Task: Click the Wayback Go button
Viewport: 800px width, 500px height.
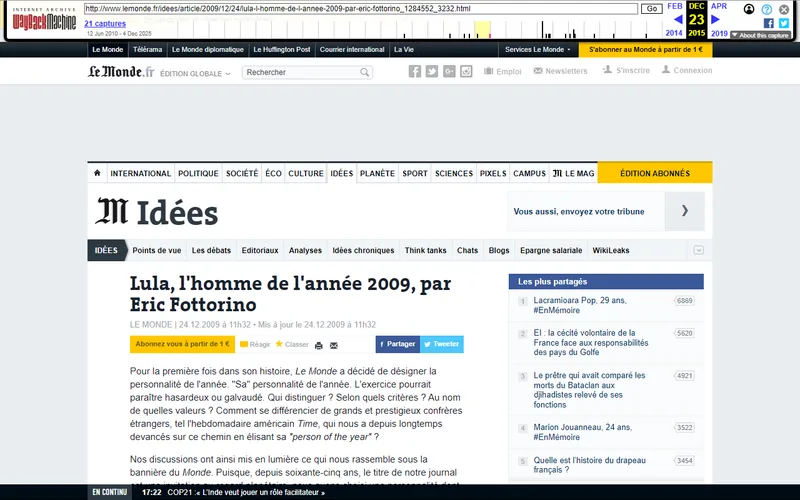Action: (652, 9)
